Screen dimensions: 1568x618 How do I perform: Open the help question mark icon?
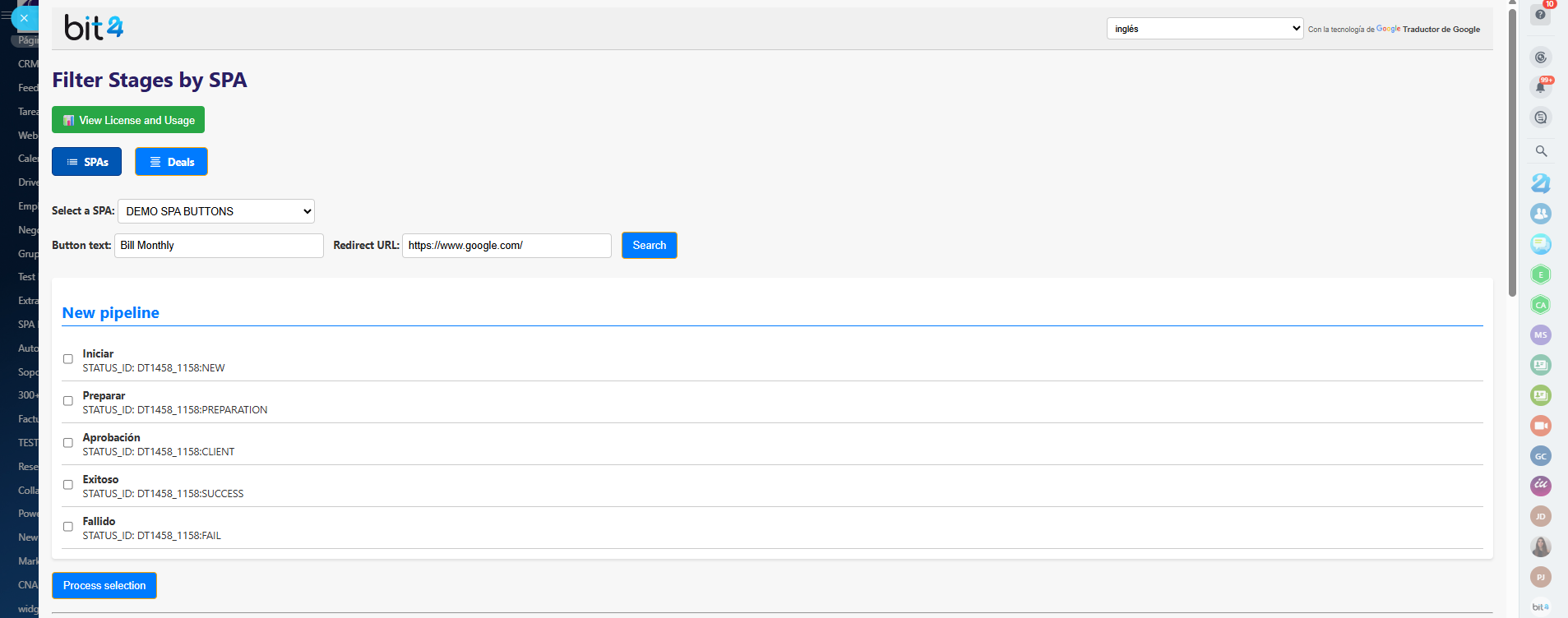pos(1540,15)
